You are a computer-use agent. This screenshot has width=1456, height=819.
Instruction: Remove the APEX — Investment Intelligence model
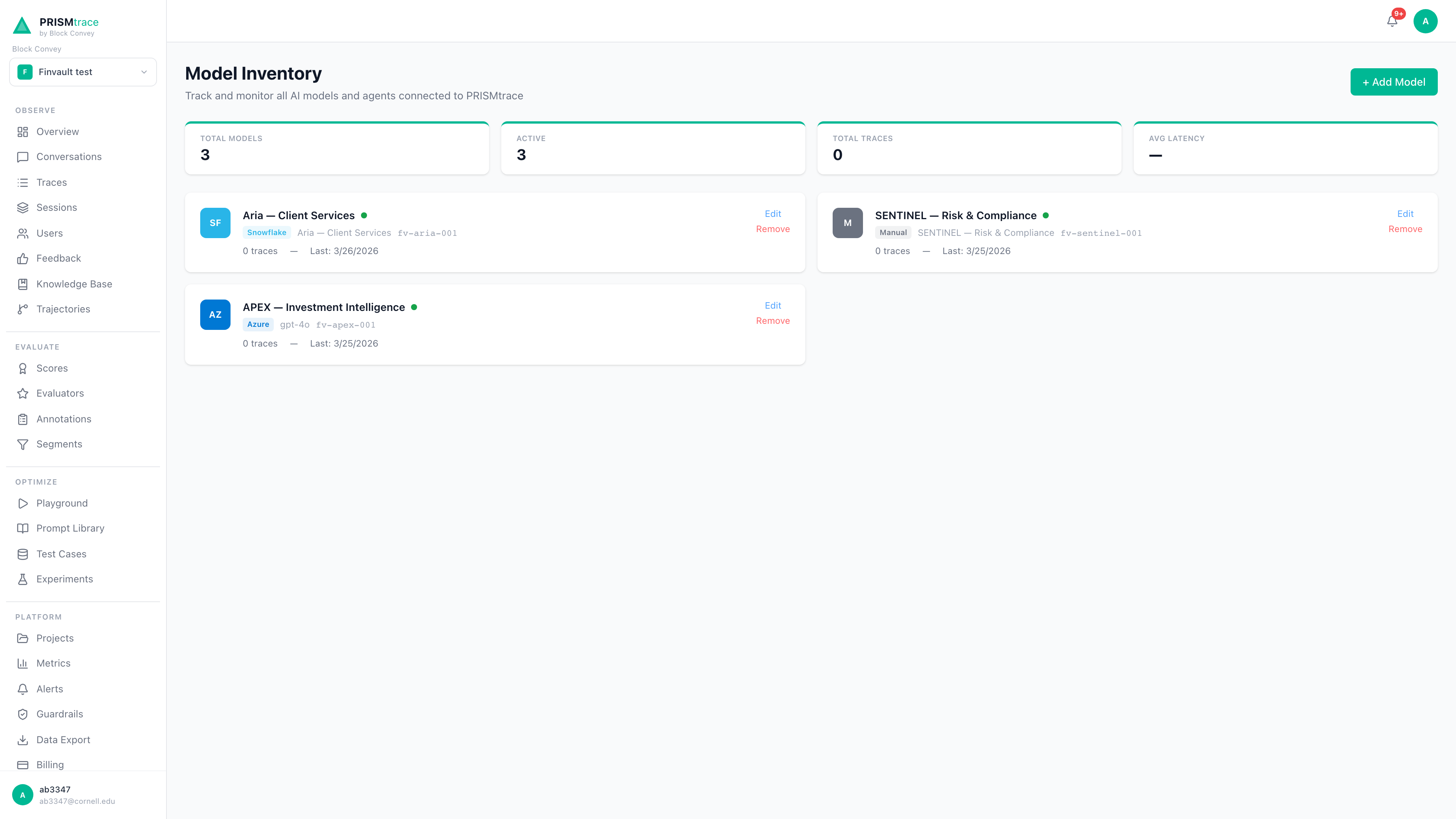(x=773, y=321)
